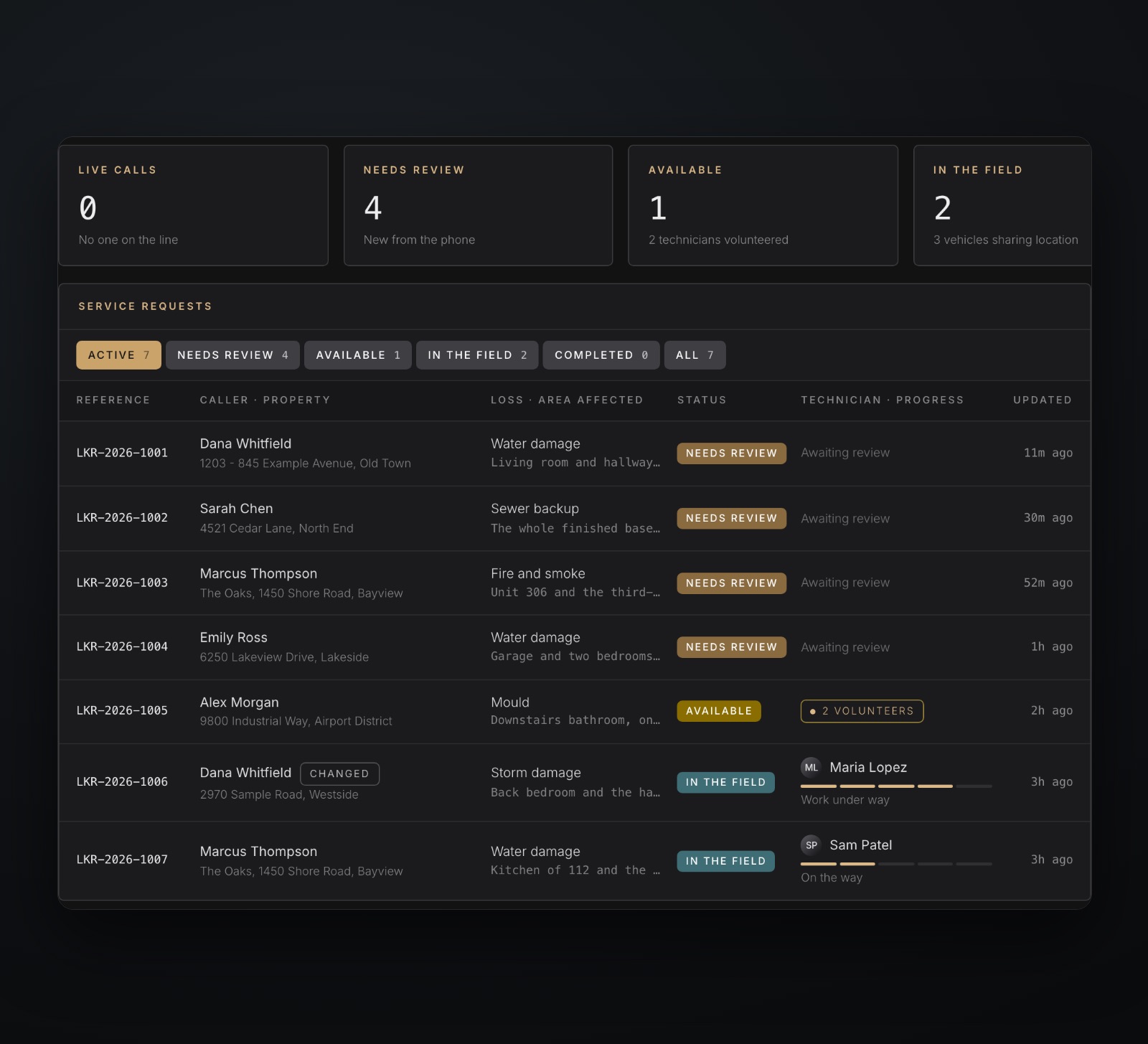This screenshot has width=1148, height=1044.
Task: Click the Fire and smoke loss entry
Action: 537,573
